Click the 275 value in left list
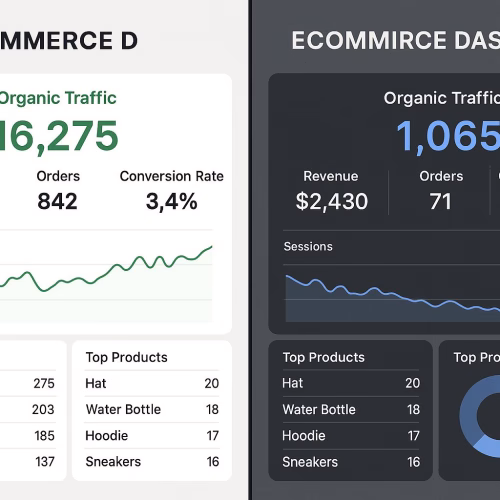The height and width of the screenshot is (500, 500). 44,383
